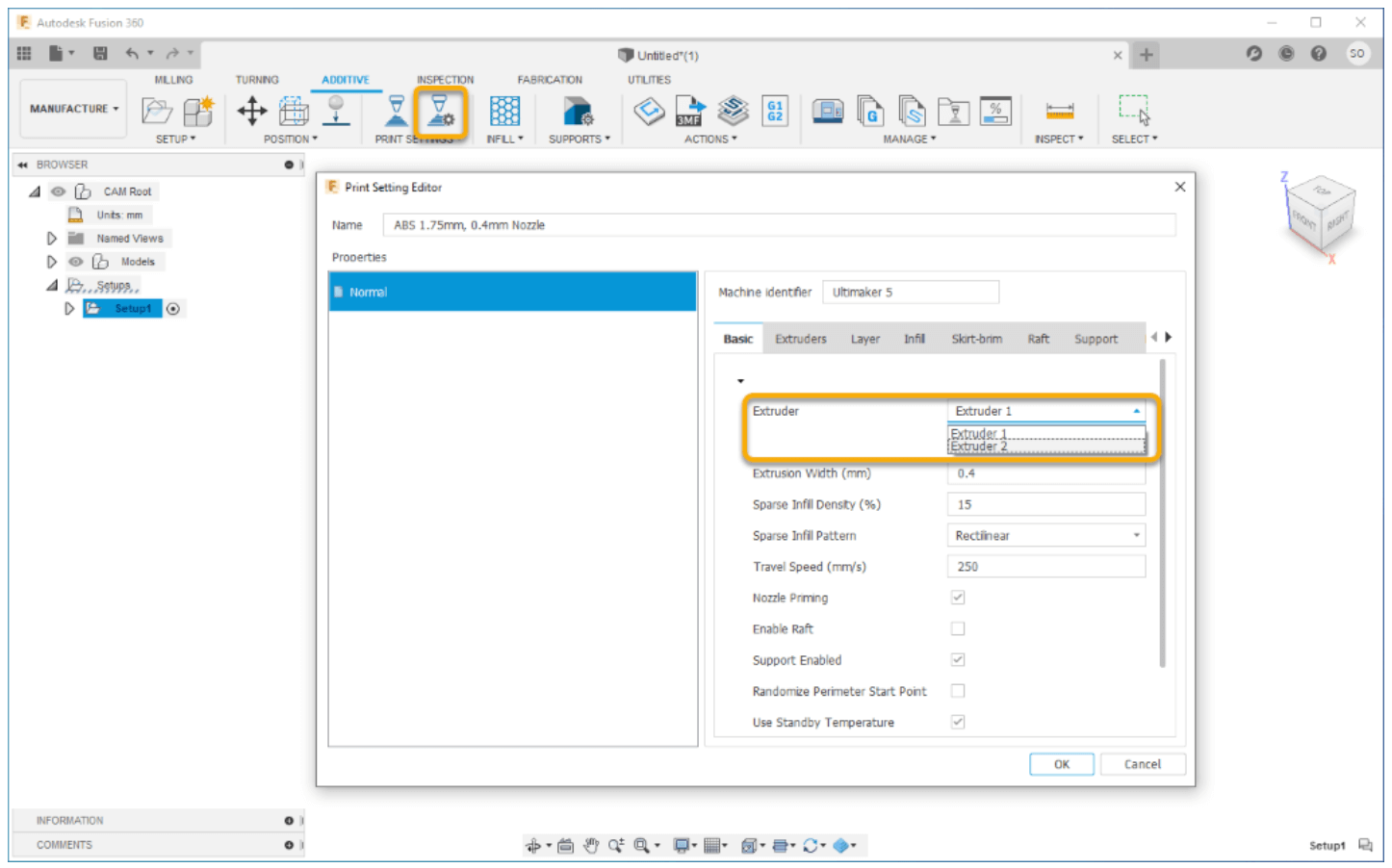Toggle visibility of the Models node
Viewport: 1392px width, 868px height.
pyautogui.click(x=76, y=262)
